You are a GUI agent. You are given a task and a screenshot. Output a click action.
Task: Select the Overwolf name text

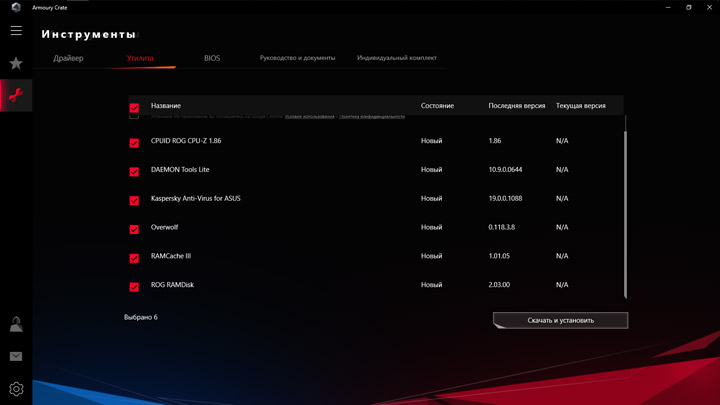[164, 227]
